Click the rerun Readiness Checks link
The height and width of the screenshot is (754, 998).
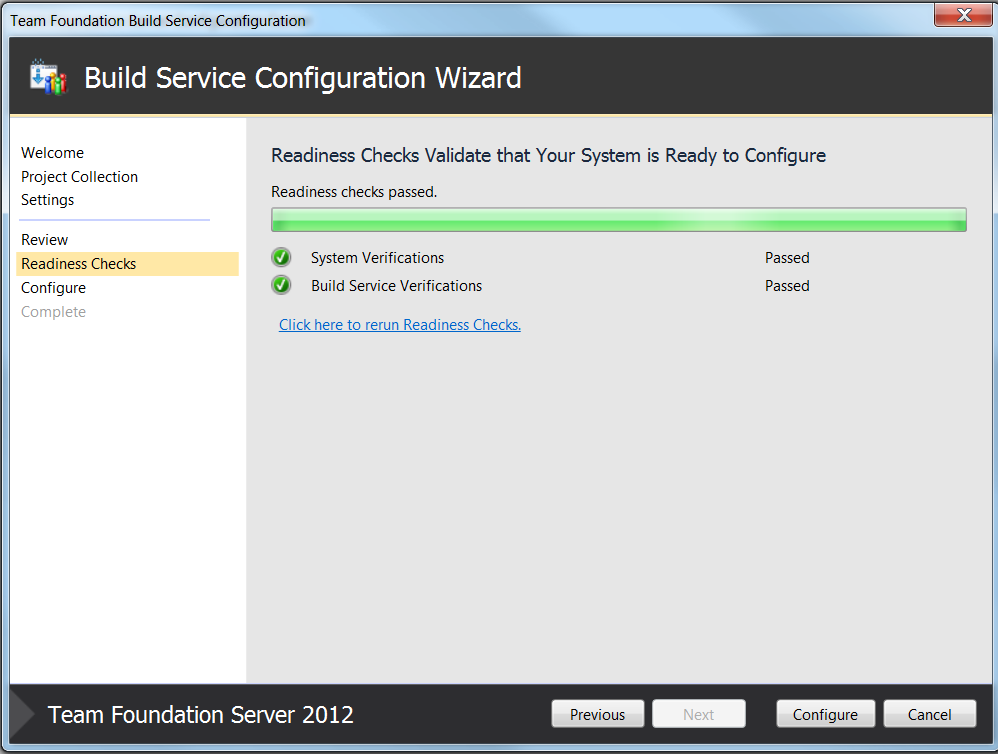[400, 325]
